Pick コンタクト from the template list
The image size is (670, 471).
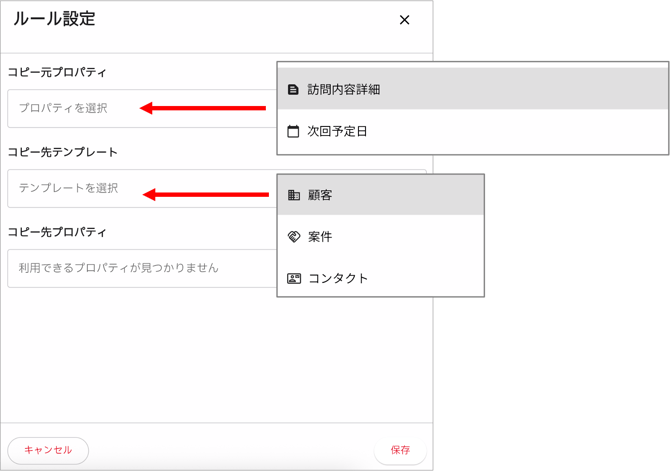(x=338, y=278)
